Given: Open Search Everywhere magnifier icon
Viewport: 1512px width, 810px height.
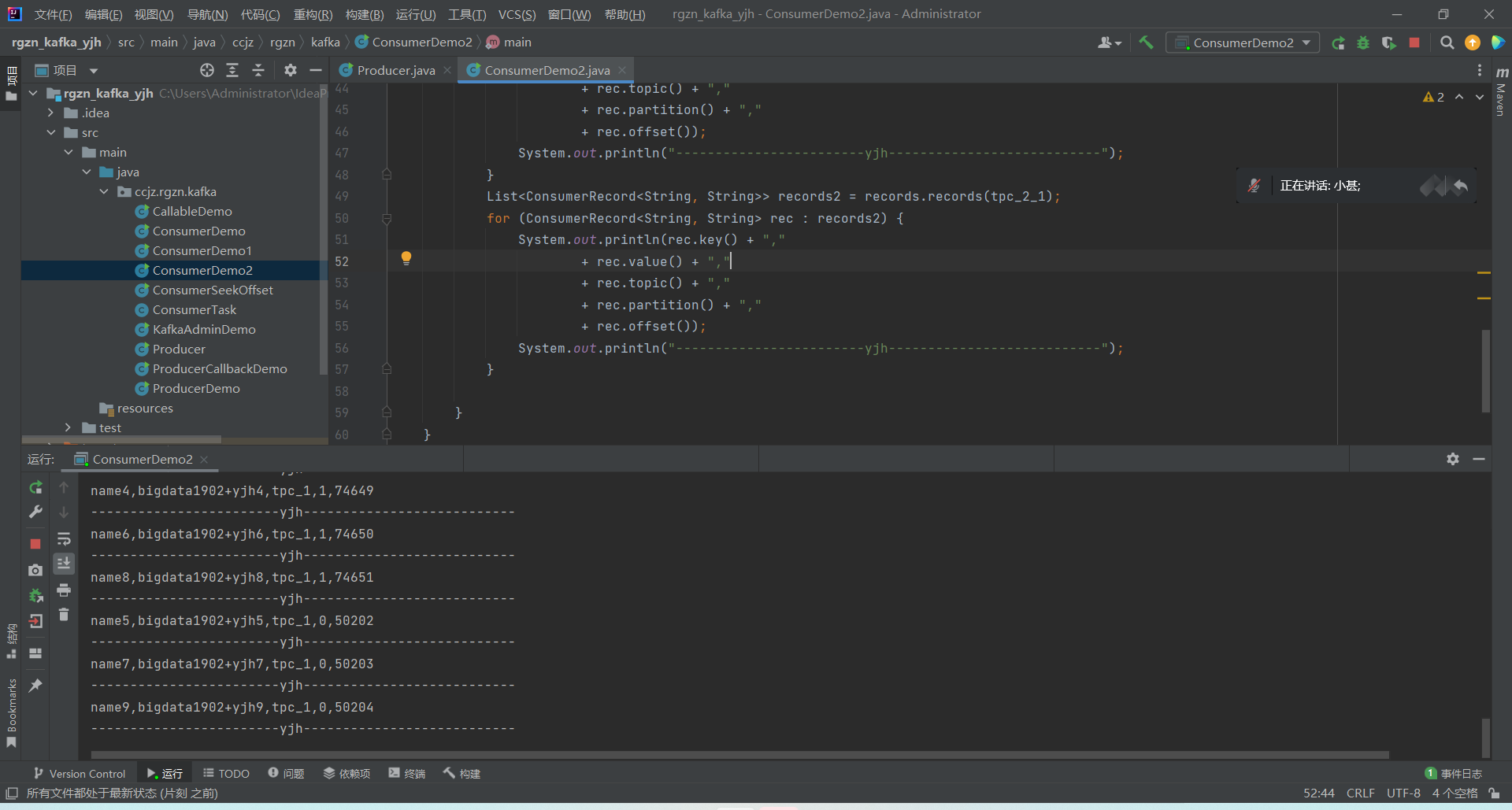Looking at the screenshot, I should pyautogui.click(x=1447, y=43).
